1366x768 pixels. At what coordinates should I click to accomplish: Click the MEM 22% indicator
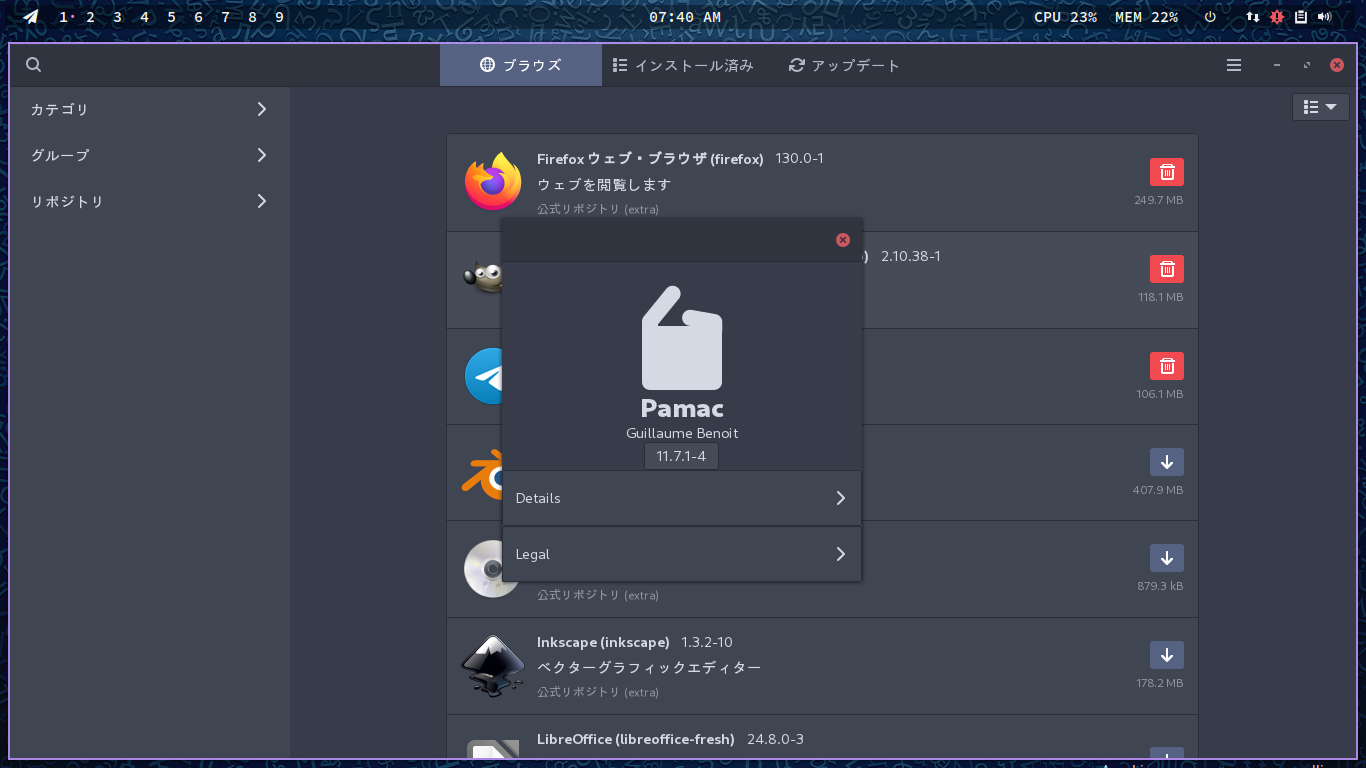[1146, 17]
